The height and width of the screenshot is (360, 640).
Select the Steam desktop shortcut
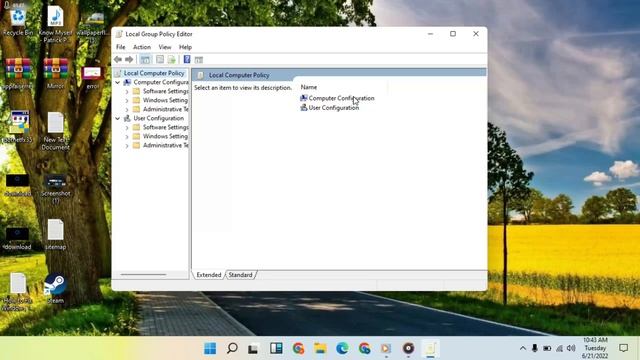click(56, 289)
